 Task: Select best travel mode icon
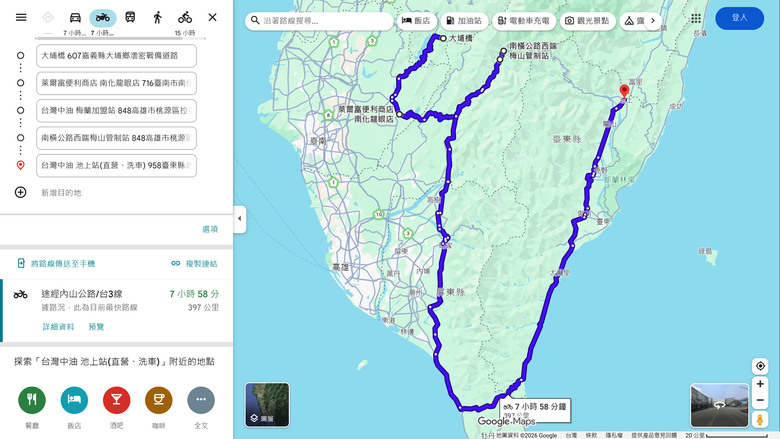48,17
